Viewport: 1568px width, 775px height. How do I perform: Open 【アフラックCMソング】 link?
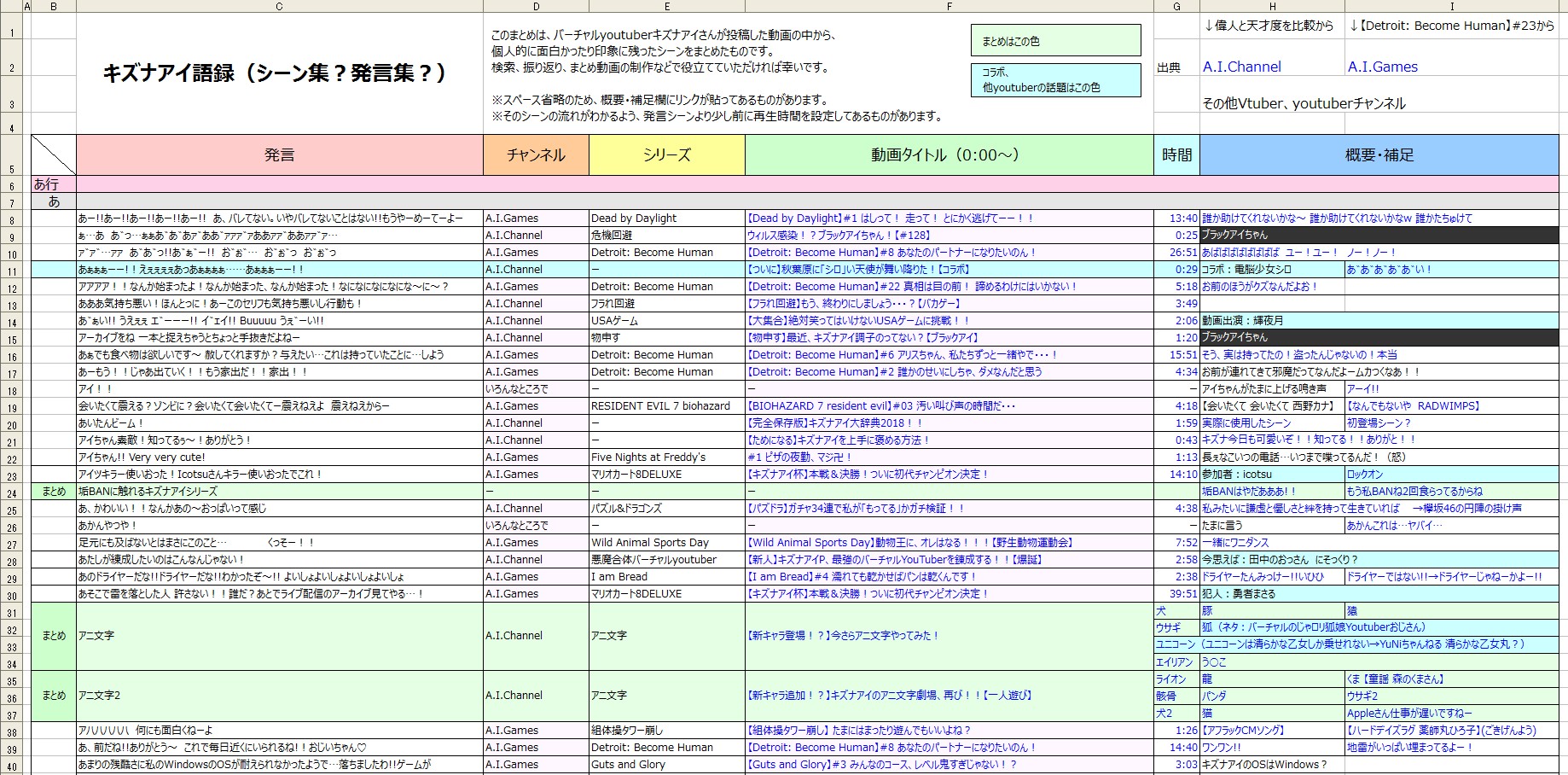pyautogui.click(x=1243, y=731)
